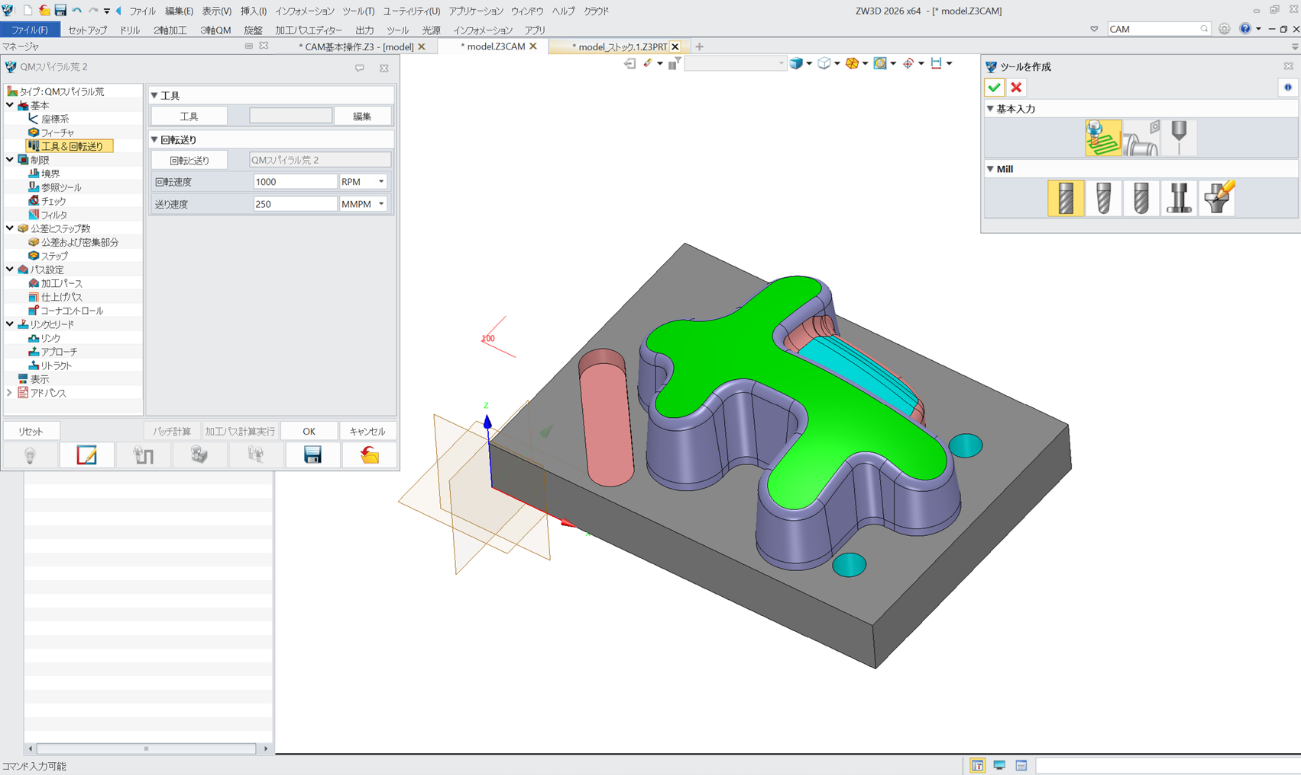Viewport: 1301px width, 775px height.
Task: Click the pencil edit icon below Reset
Action: [x=86, y=456]
